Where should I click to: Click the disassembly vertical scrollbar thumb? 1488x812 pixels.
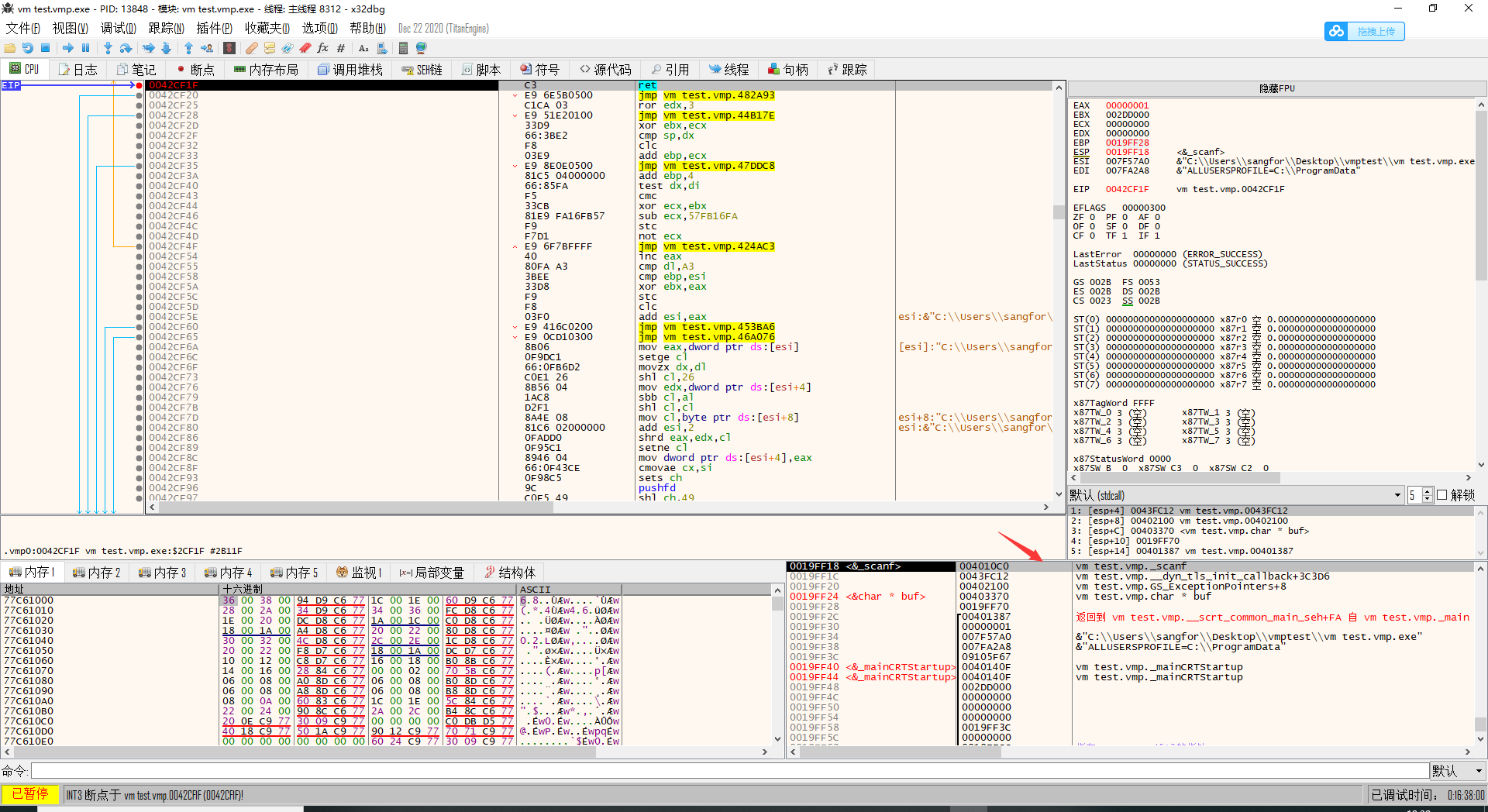pyautogui.click(x=1059, y=212)
